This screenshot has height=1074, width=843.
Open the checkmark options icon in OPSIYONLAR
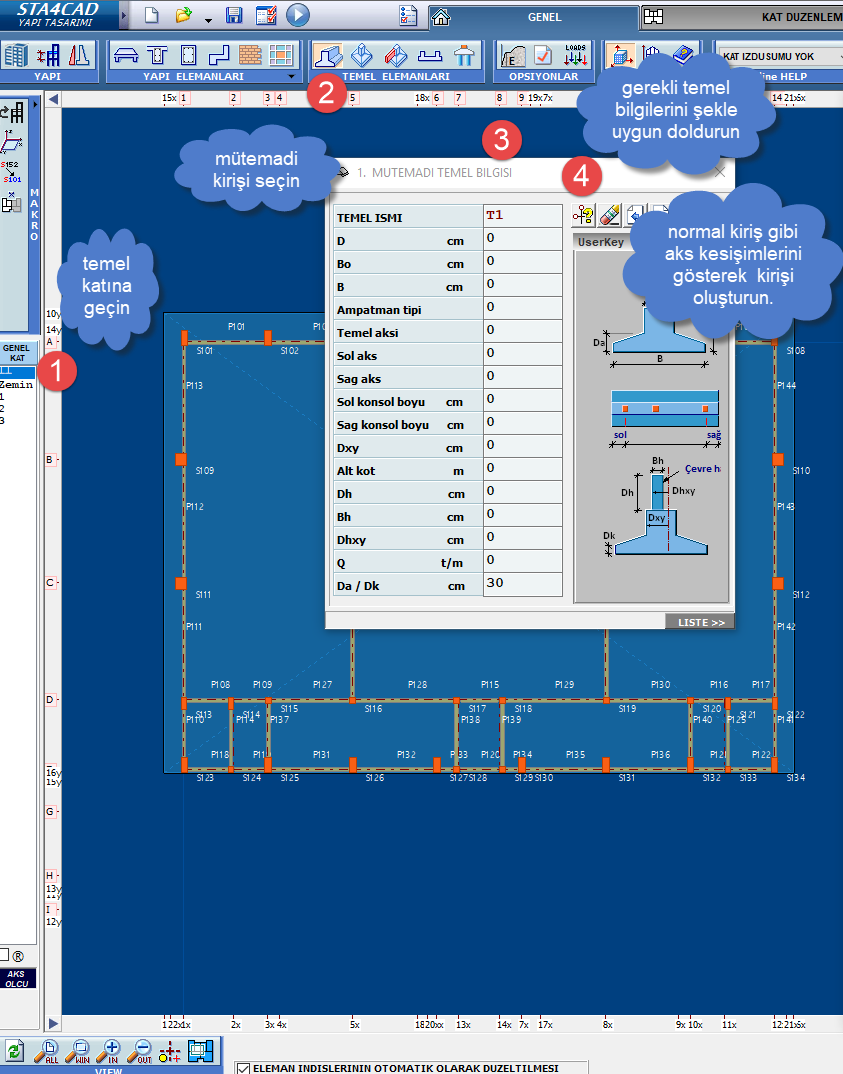click(x=543, y=55)
